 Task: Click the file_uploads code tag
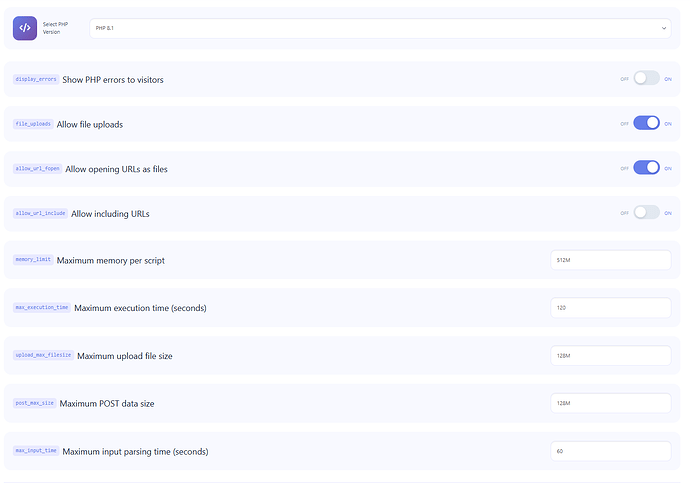(x=33, y=124)
